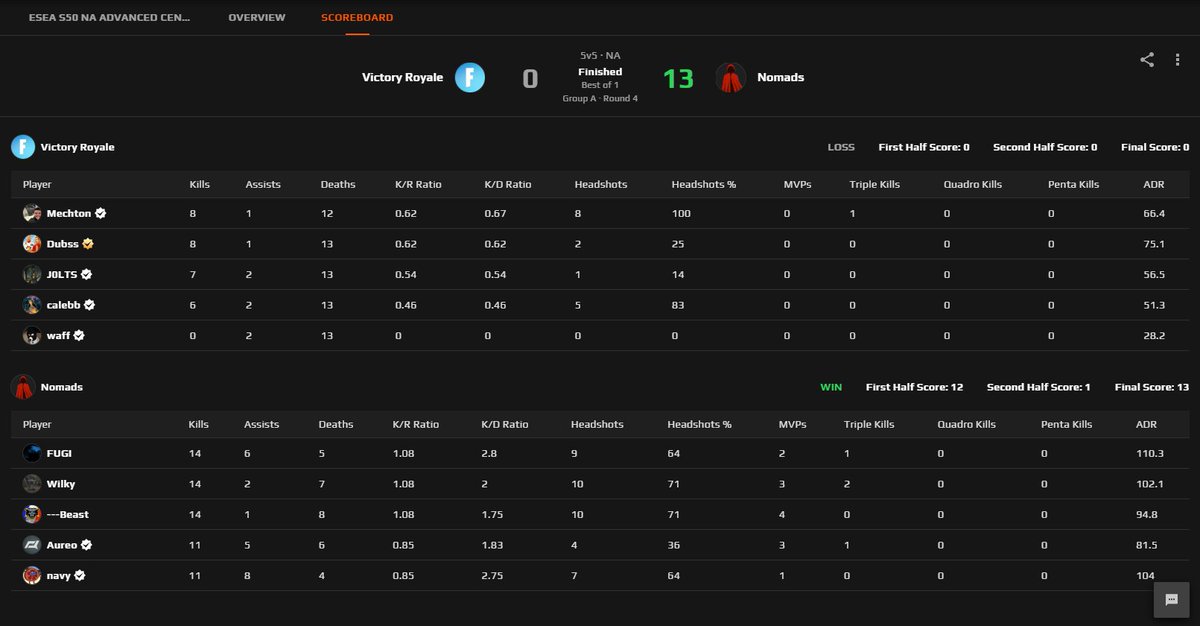
Task: Click ---Beast's ADR value 94.8
Action: (1148, 514)
